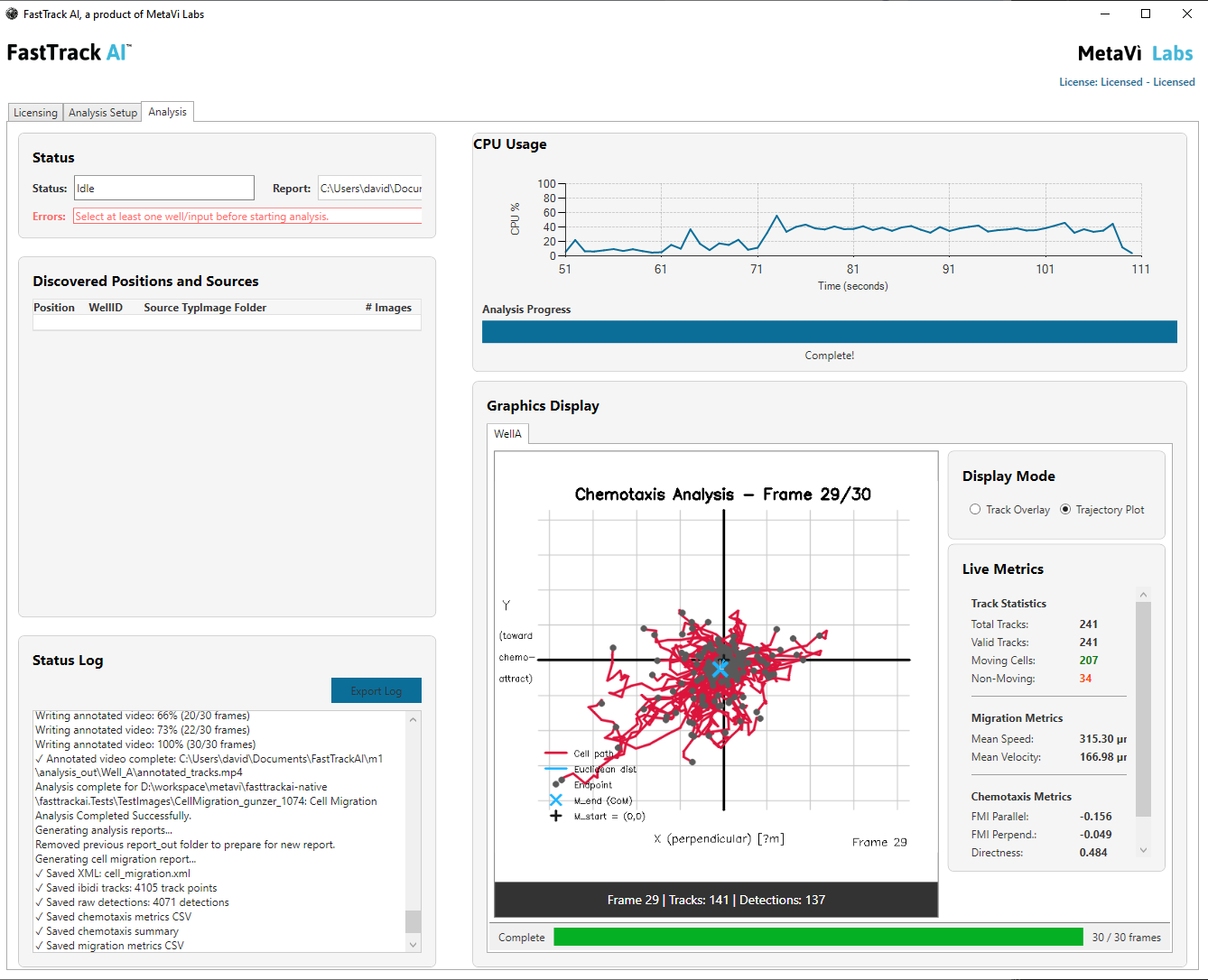Click the FastTrack AI logo
Image resolution: width=1208 pixels, height=980 pixels.
[x=69, y=52]
